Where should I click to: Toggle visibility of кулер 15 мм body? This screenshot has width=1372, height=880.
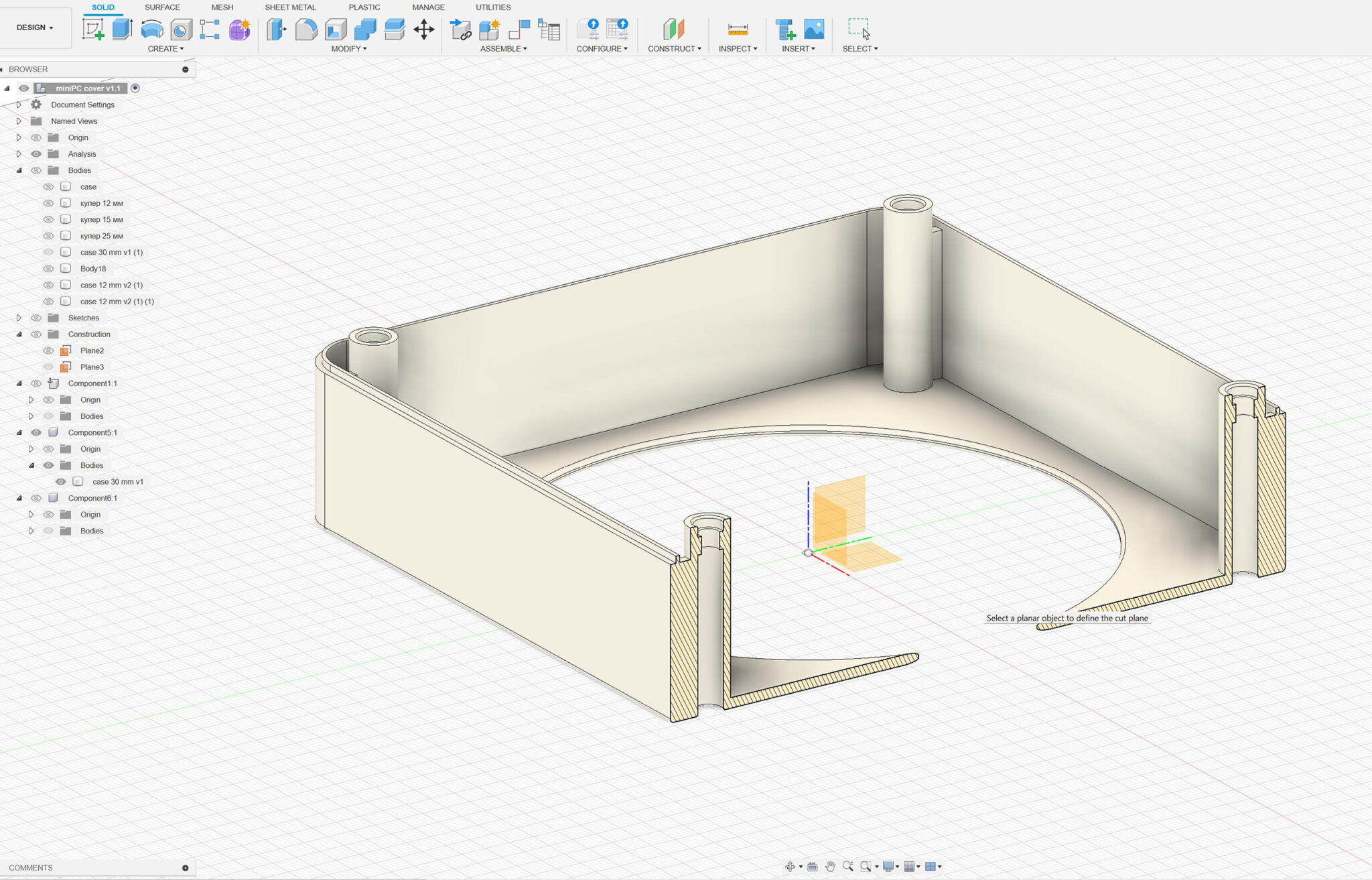pos(48,220)
